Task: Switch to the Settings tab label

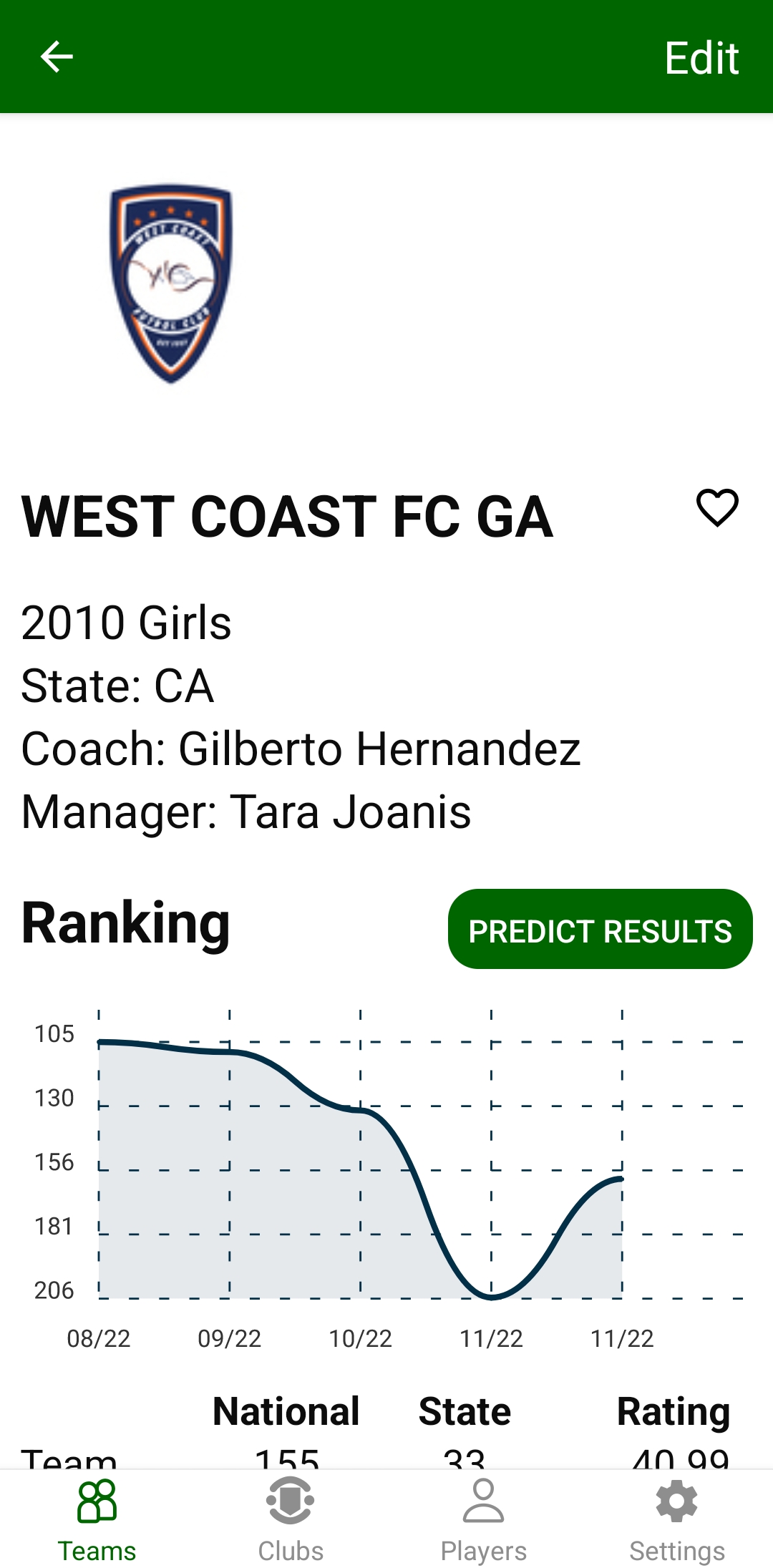Action: [x=676, y=1551]
